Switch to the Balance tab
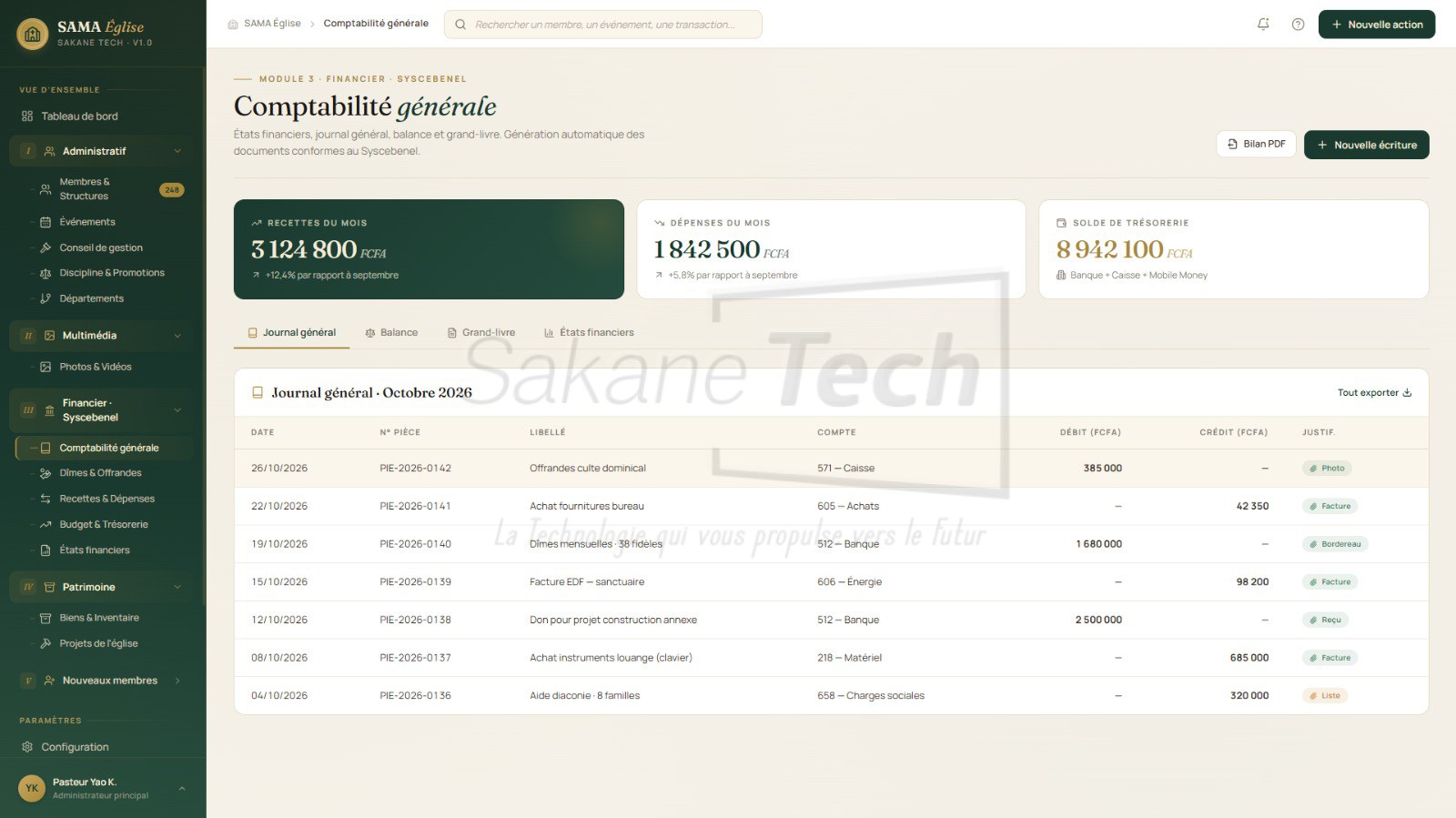 (x=391, y=333)
